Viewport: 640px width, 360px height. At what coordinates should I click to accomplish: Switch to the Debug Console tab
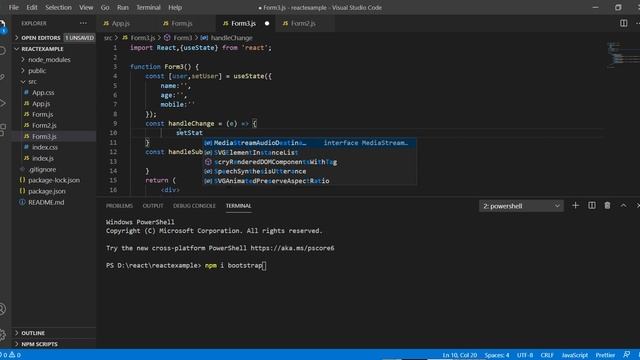pyautogui.click(x=194, y=206)
